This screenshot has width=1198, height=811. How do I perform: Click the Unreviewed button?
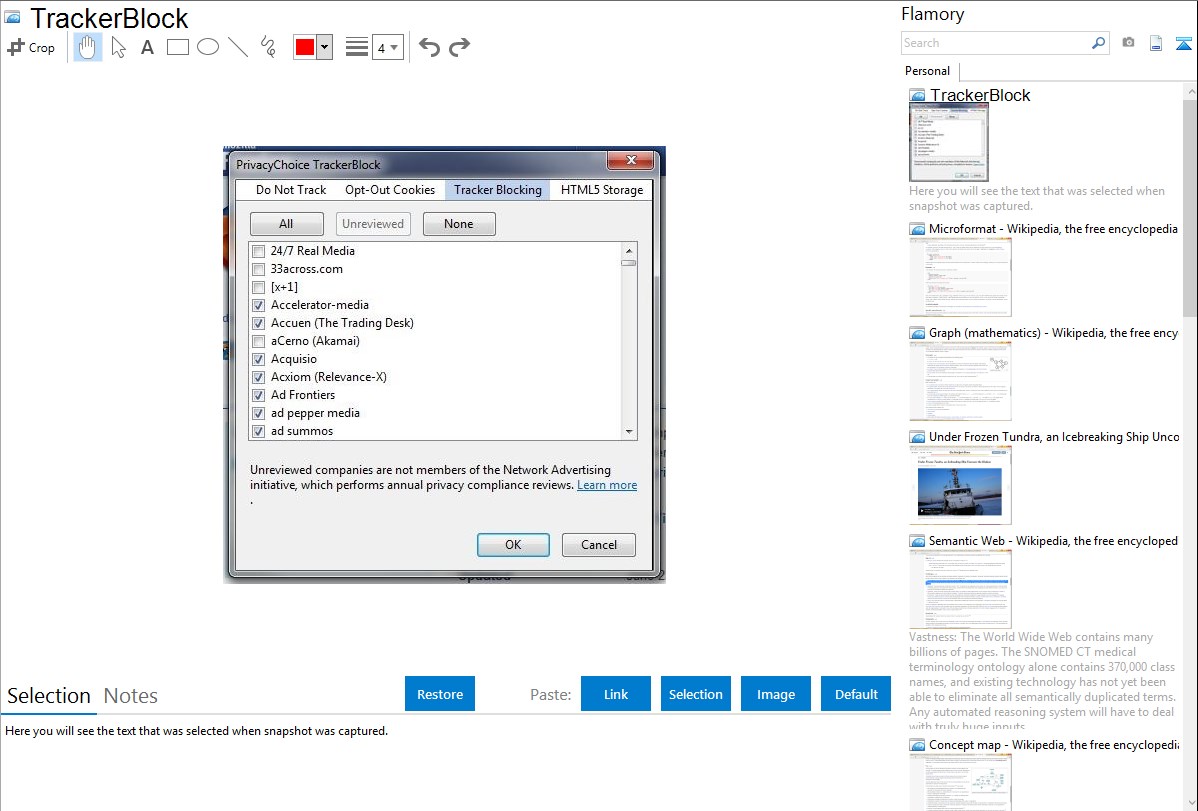tap(373, 224)
